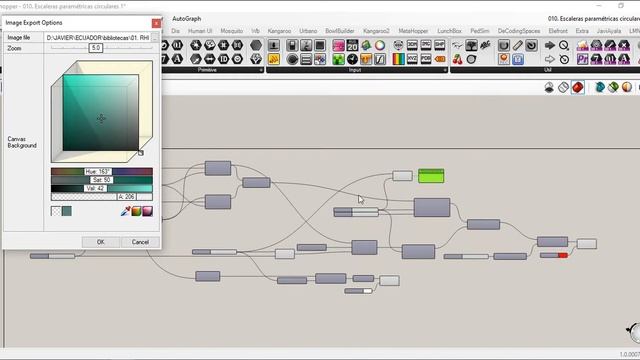The width and height of the screenshot is (640, 360).
Task: Select the hexagon # integer primitive icon
Action: pyautogui.click(x=223, y=45)
